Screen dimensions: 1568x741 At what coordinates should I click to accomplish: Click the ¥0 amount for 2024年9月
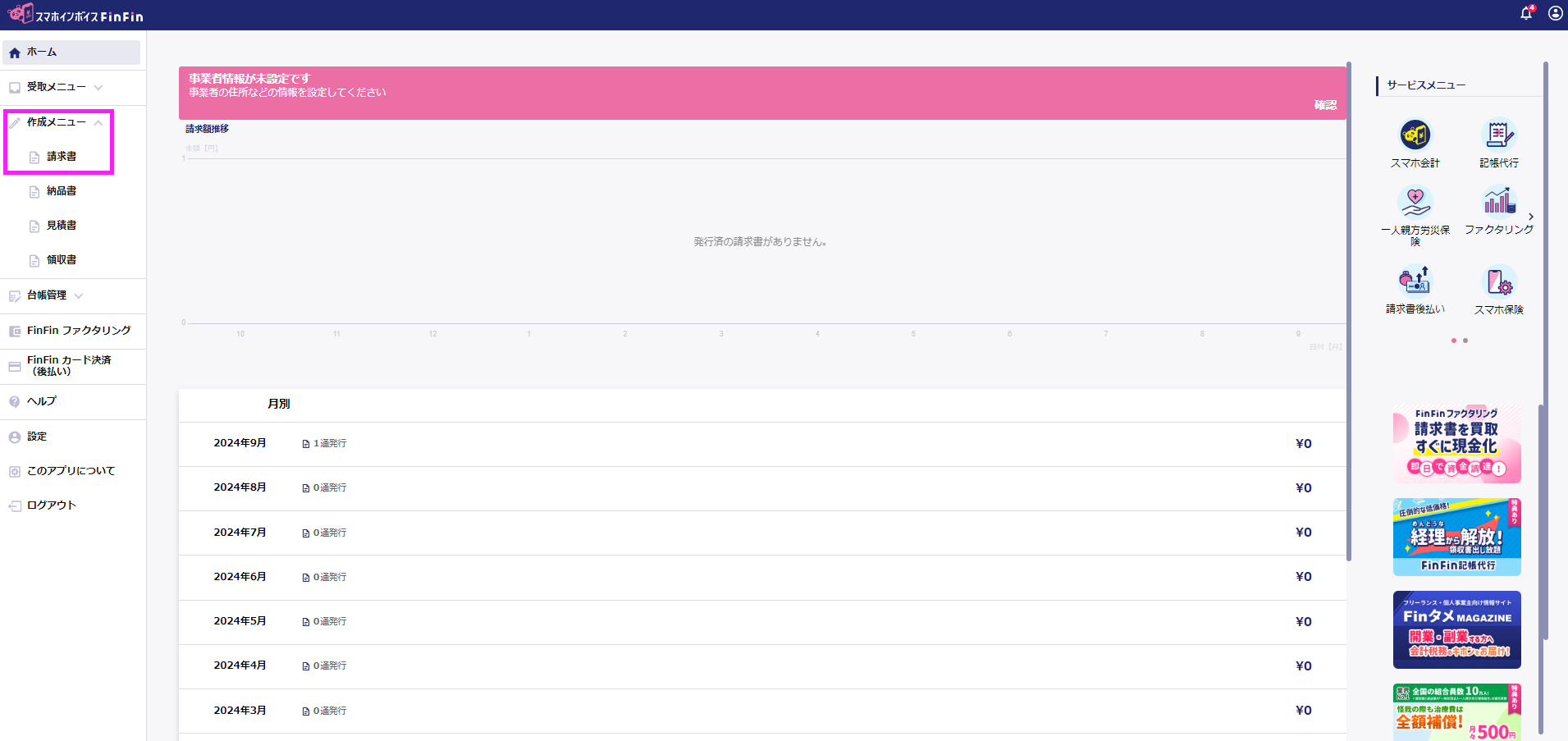(x=1304, y=444)
